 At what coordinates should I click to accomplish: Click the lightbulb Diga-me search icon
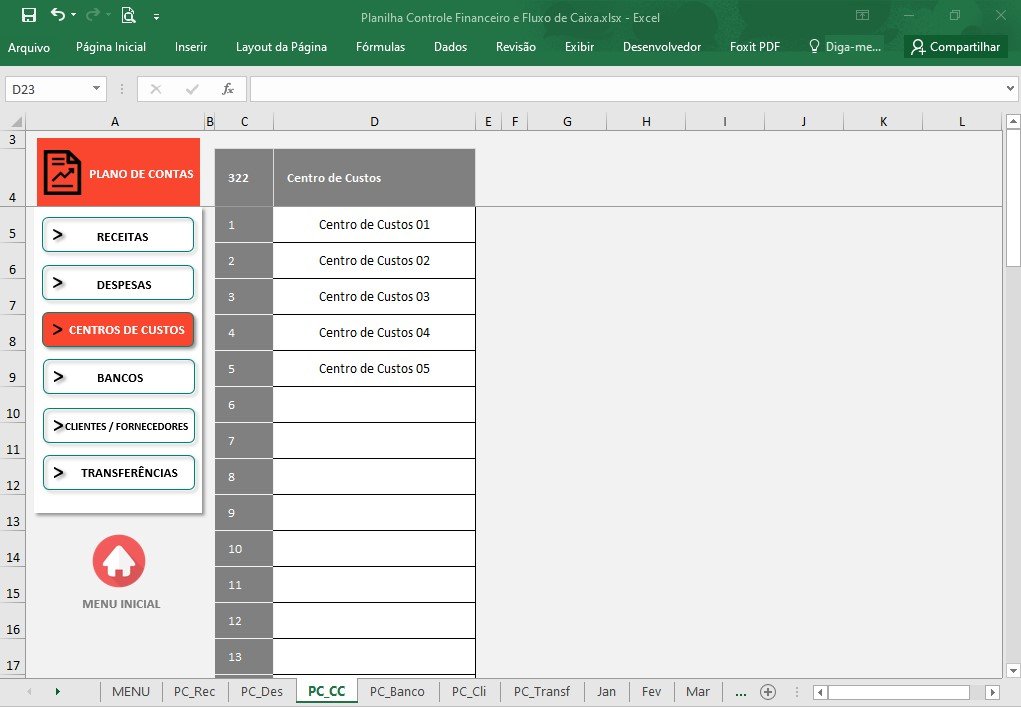(814, 46)
